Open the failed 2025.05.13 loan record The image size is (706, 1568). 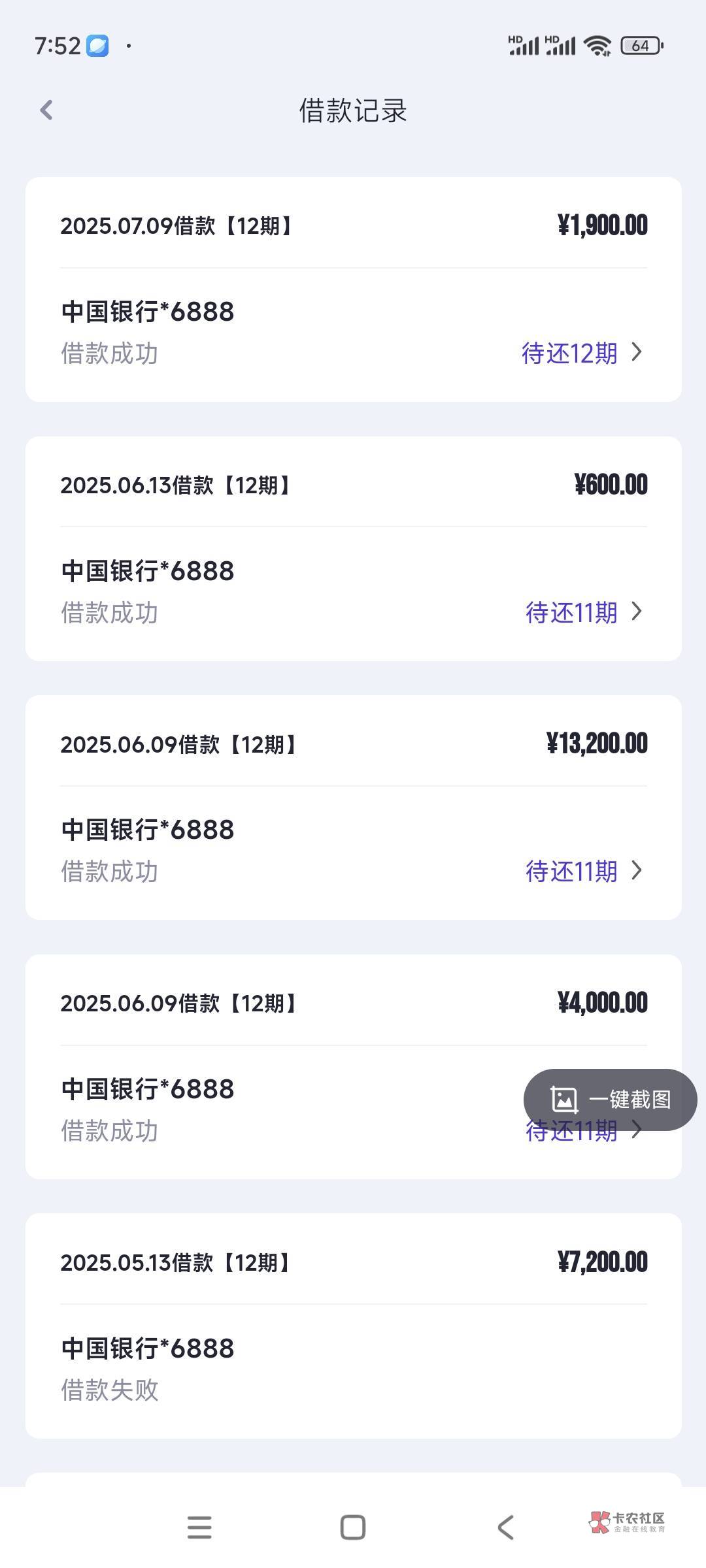pyautogui.click(x=353, y=1326)
